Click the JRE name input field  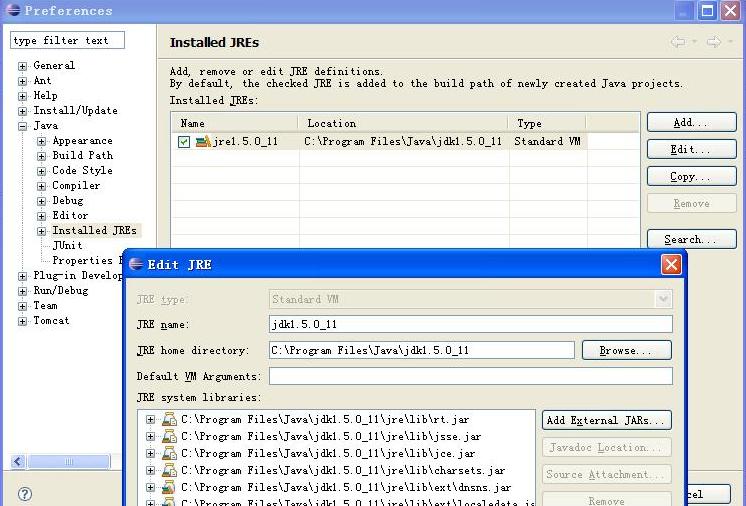[x=471, y=324]
